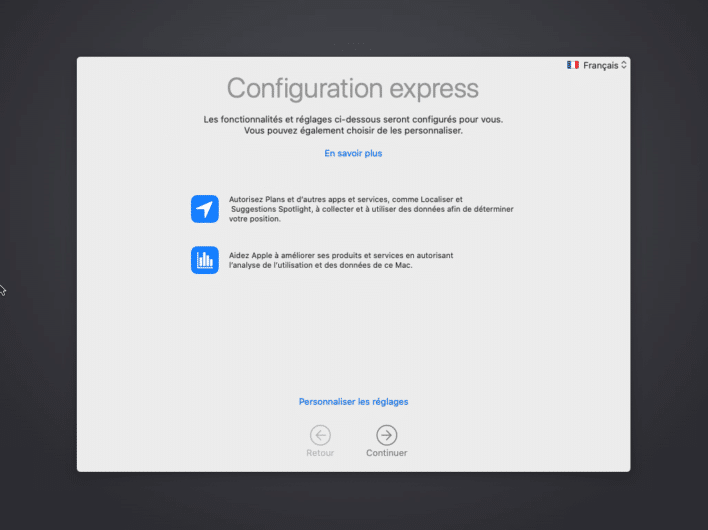
Task: Click the text starting with Autorisez Plans
Action: [x=345, y=200]
